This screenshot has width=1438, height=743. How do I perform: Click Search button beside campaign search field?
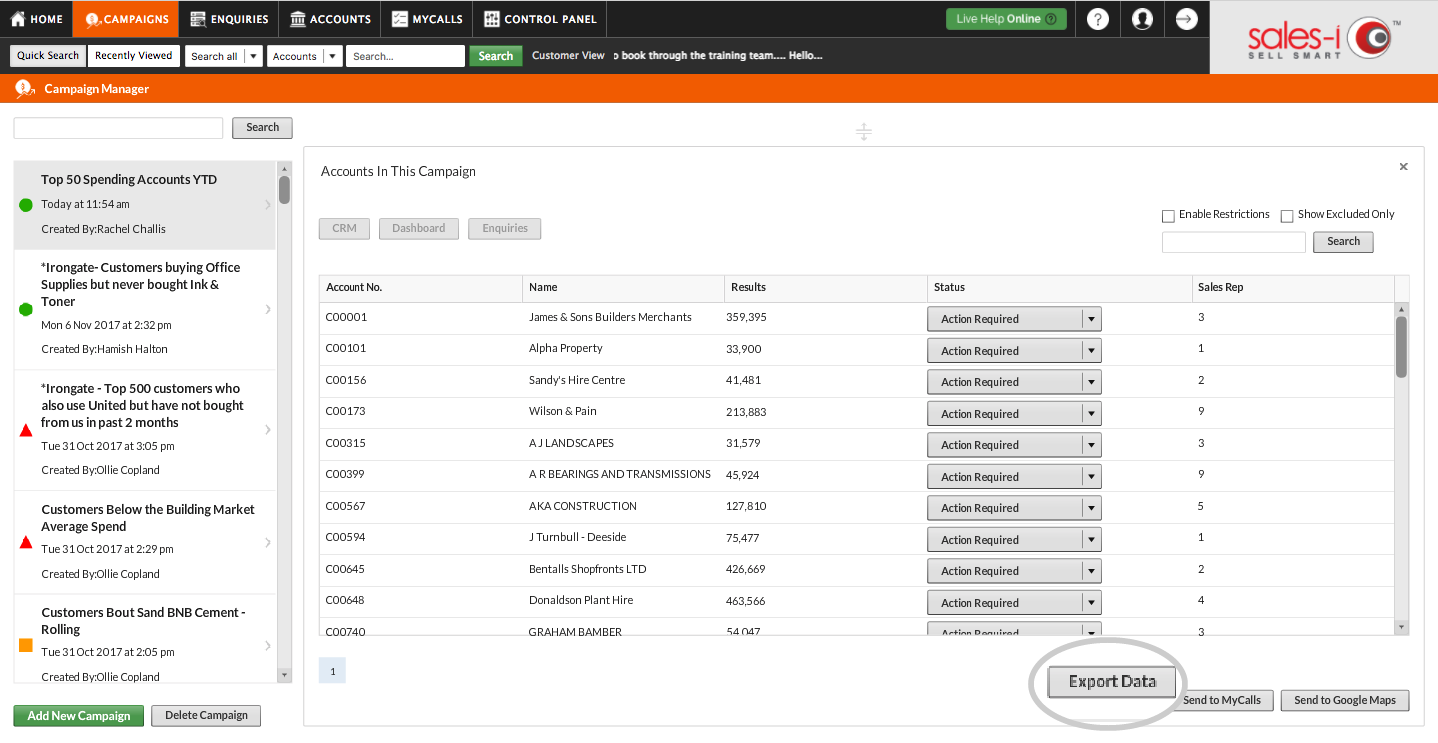coord(262,128)
